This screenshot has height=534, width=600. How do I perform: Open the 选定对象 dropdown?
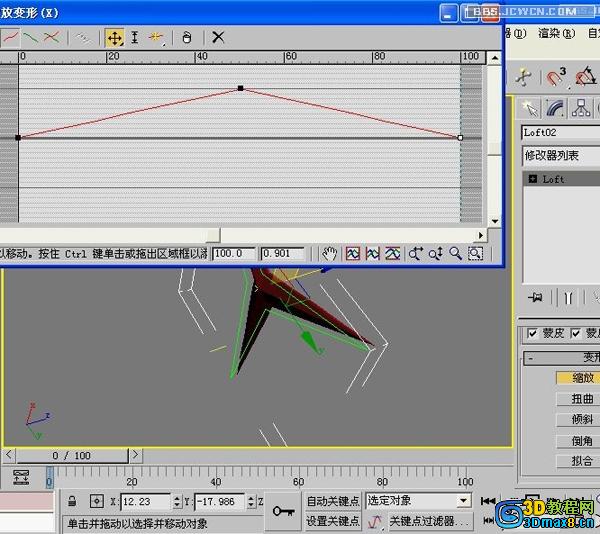pyautogui.click(x=418, y=500)
